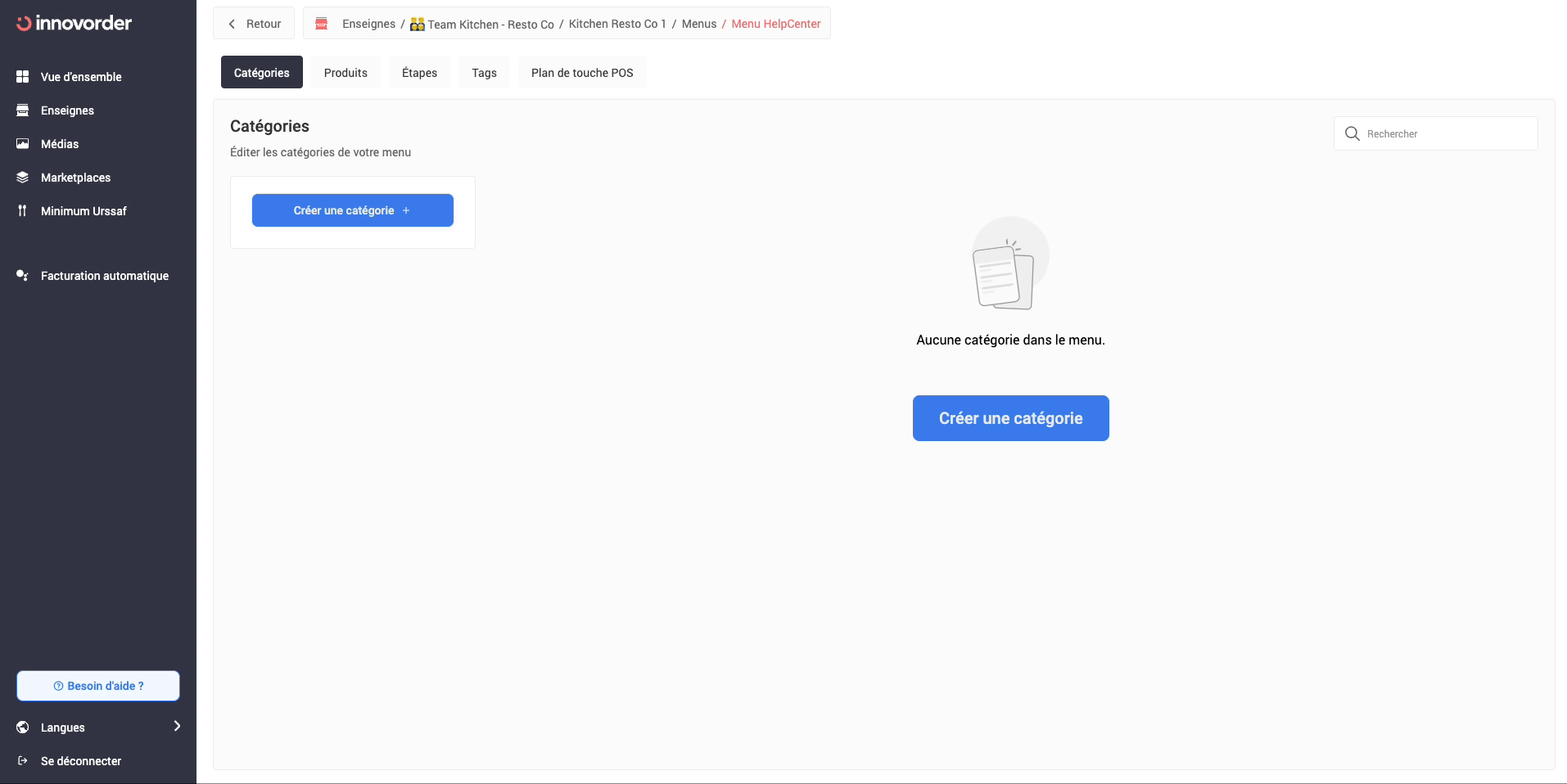1567x784 pixels.
Task: Click the globe icon beside Langues
Action: 23,728
